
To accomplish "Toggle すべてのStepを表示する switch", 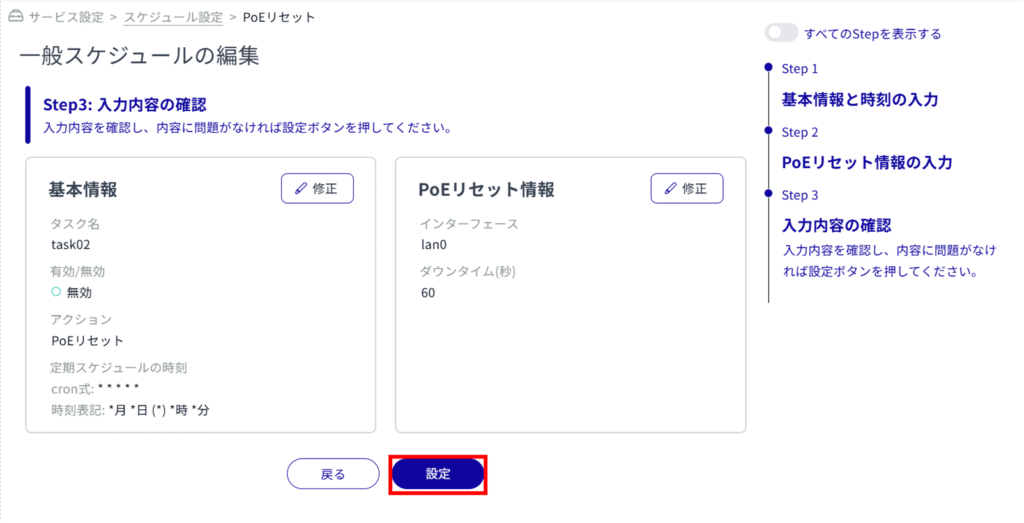I will [x=781, y=33].
